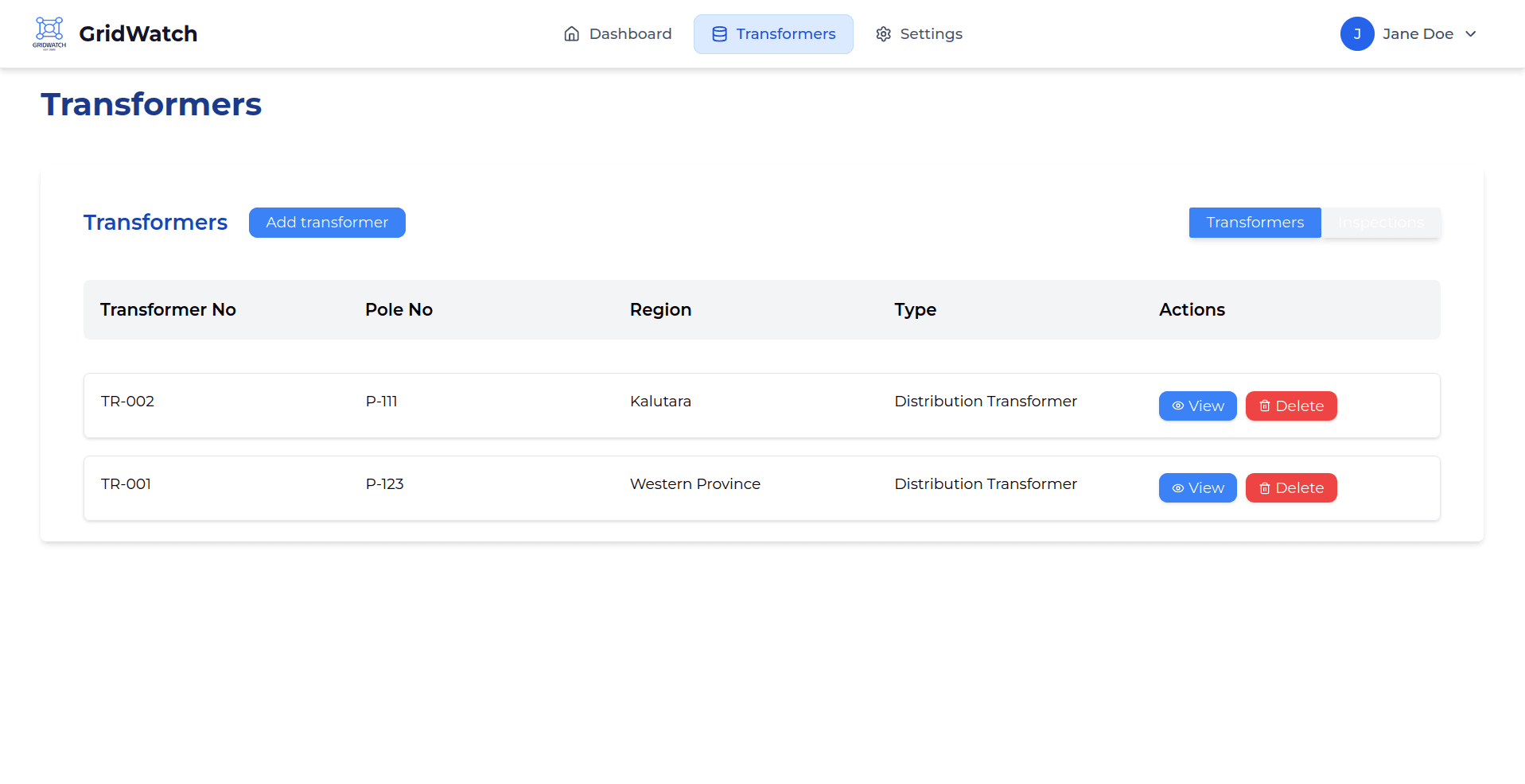The width and height of the screenshot is (1525, 784).
Task: Delete the Western Province transformer
Action: tap(1290, 488)
